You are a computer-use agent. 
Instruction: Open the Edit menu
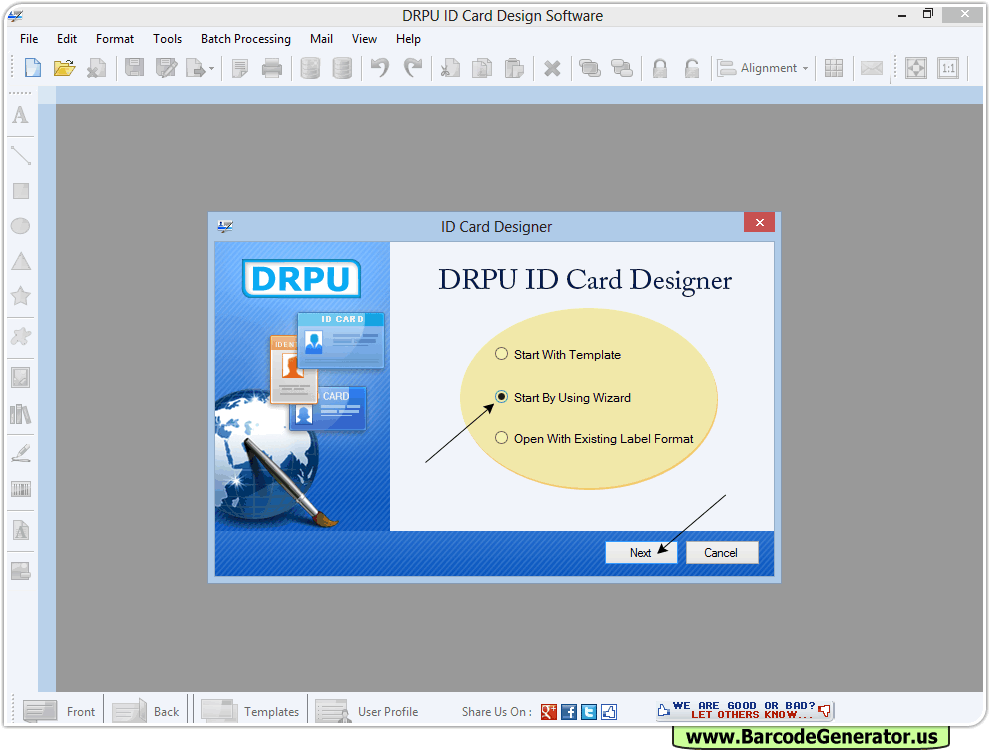pos(67,39)
